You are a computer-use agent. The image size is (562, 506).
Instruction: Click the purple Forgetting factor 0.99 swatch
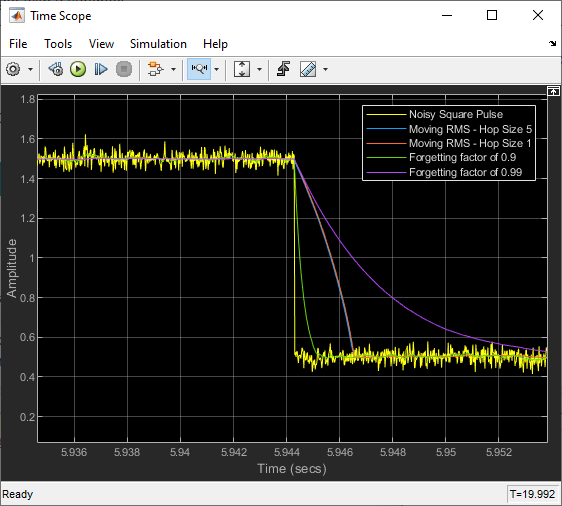[x=387, y=172]
